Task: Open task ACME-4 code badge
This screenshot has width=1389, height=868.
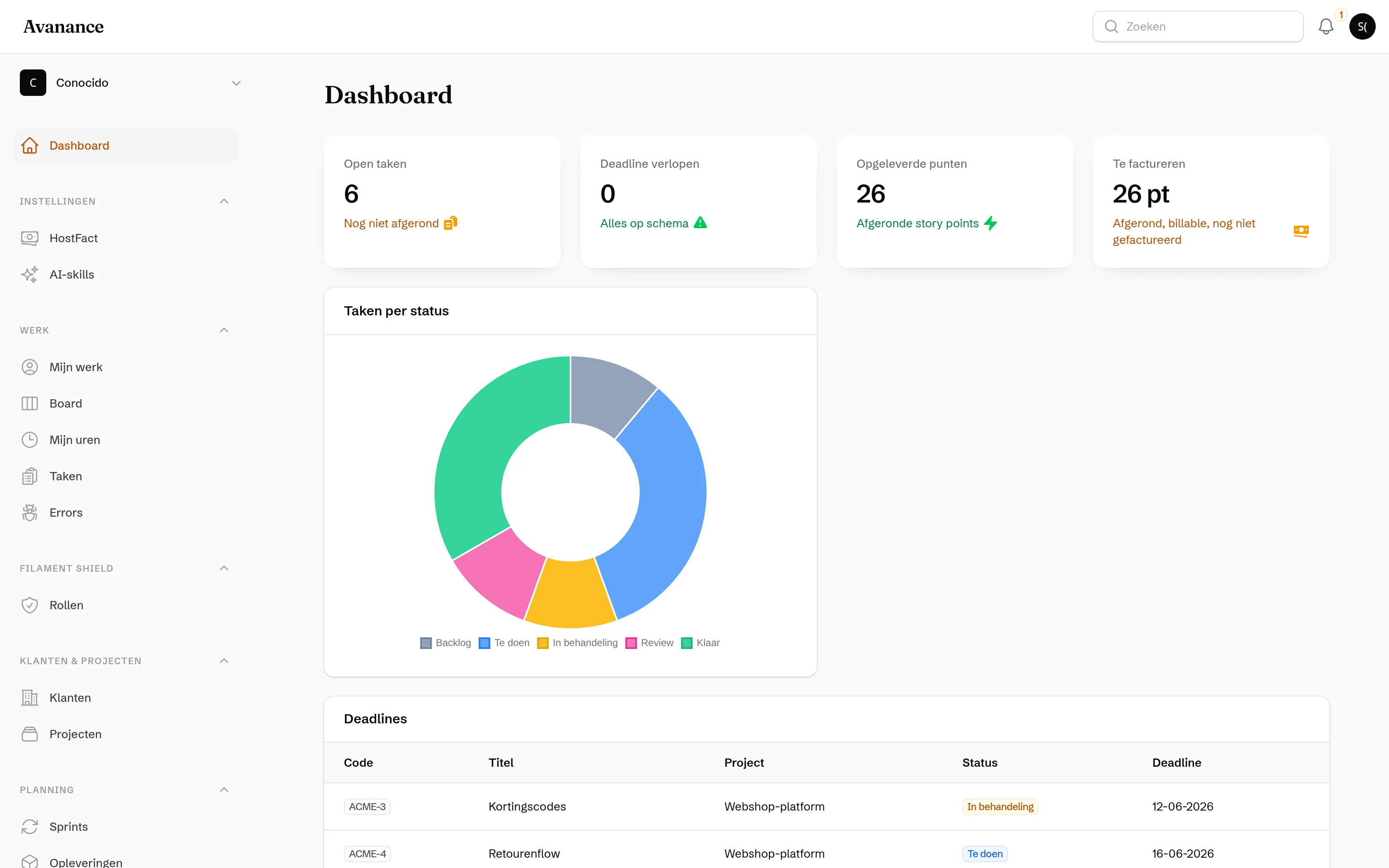Action: pyautogui.click(x=368, y=854)
